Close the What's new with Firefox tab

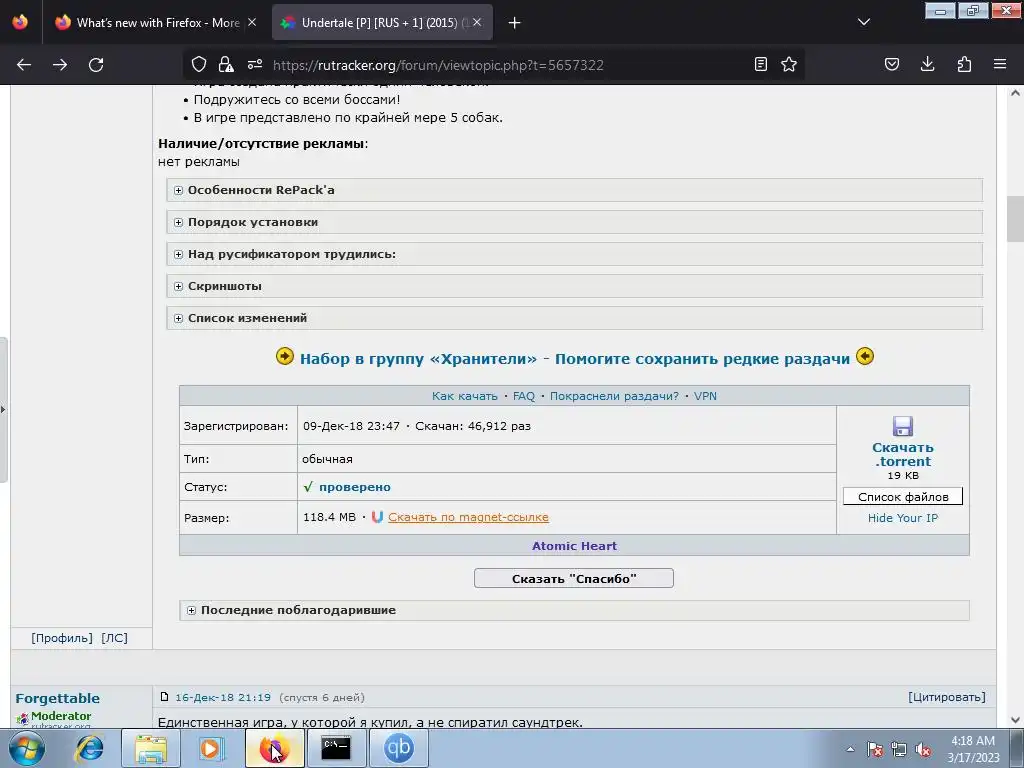(x=252, y=22)
